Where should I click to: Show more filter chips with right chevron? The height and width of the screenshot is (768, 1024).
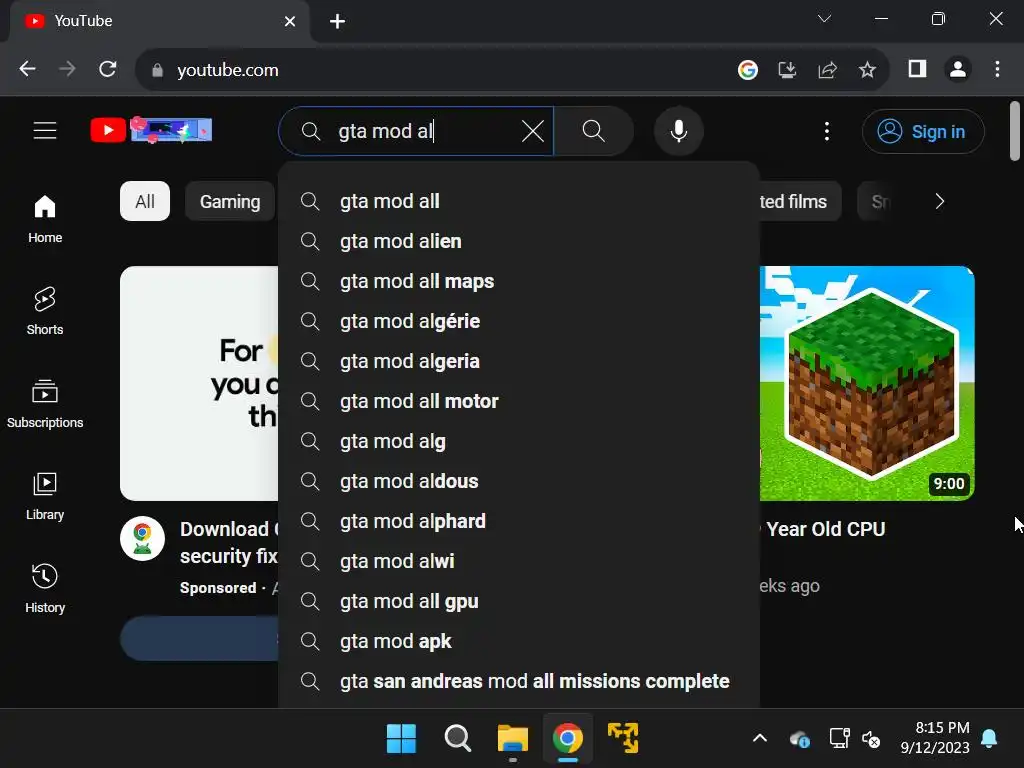pos(939,201)
